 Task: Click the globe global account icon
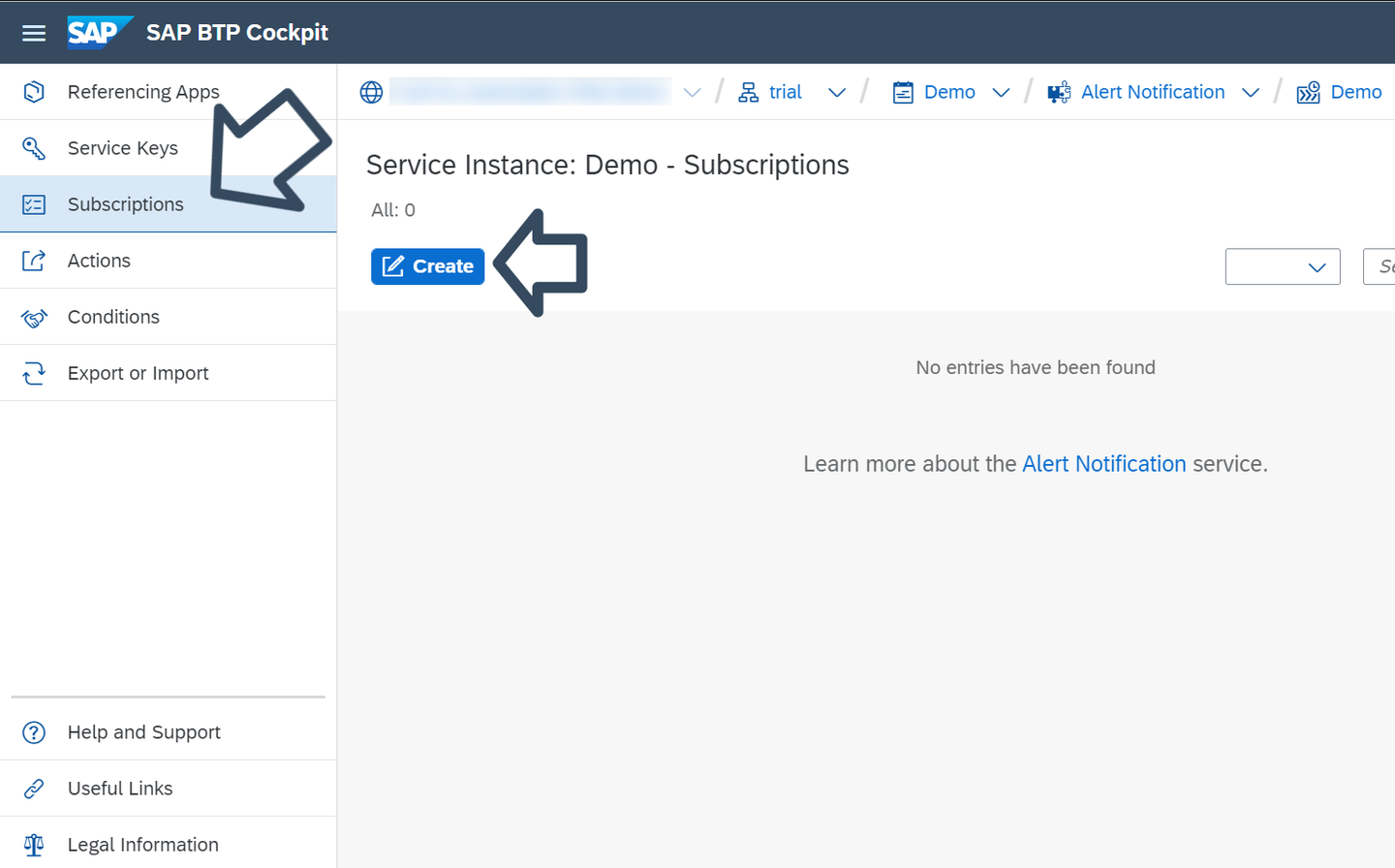371,92
